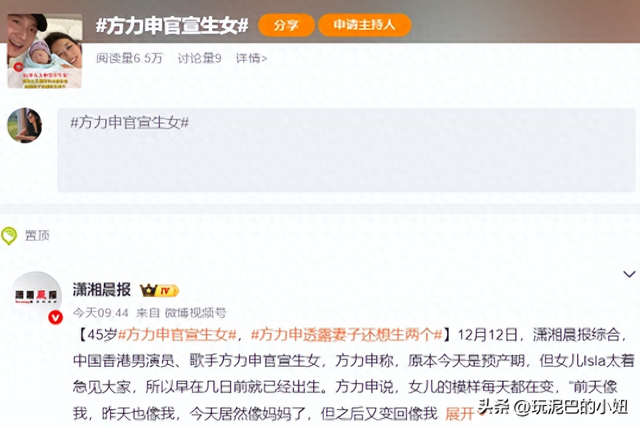Click the crown level IV membership badge

(x=159, y=291)
